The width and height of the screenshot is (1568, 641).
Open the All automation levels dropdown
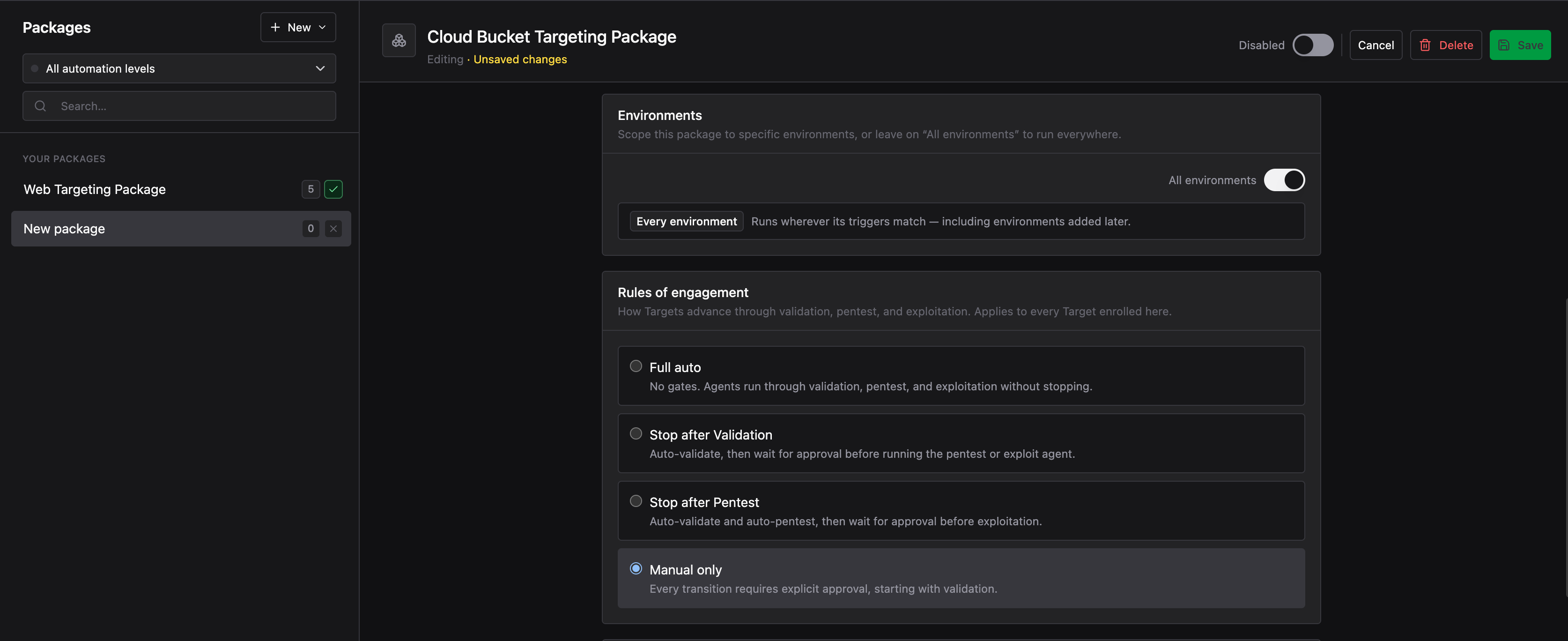179,69
